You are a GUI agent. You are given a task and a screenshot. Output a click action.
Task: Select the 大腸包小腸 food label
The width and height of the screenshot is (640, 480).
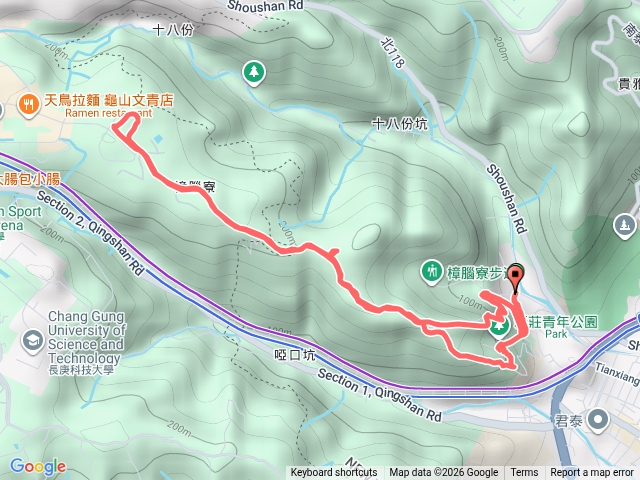(x=29, y=179)
